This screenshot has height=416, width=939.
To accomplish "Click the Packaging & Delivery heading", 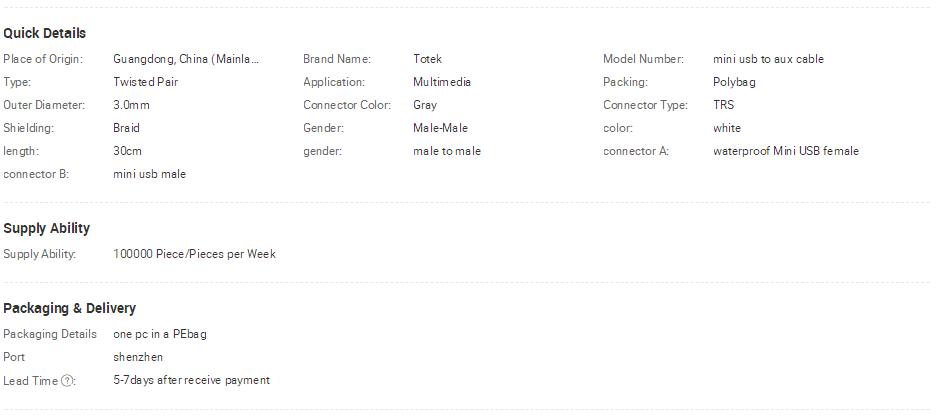I will pos(69,308).
